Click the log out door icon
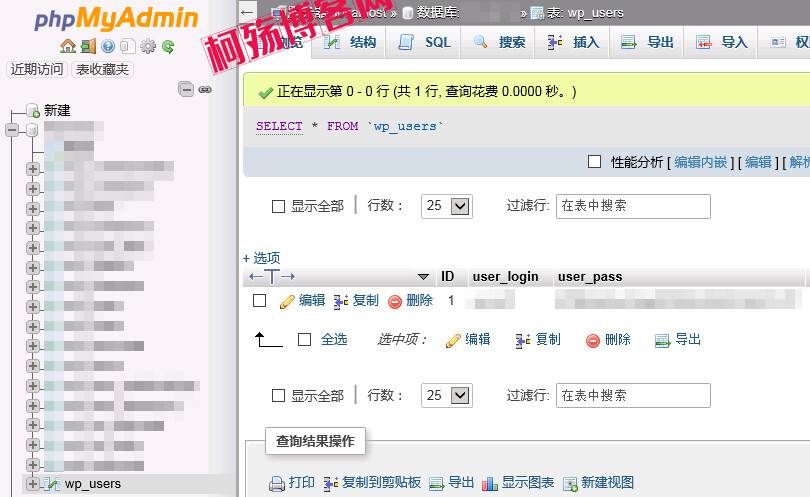Image resolution: width=810 pixels, height=497 pixels. tap(88, 46)
